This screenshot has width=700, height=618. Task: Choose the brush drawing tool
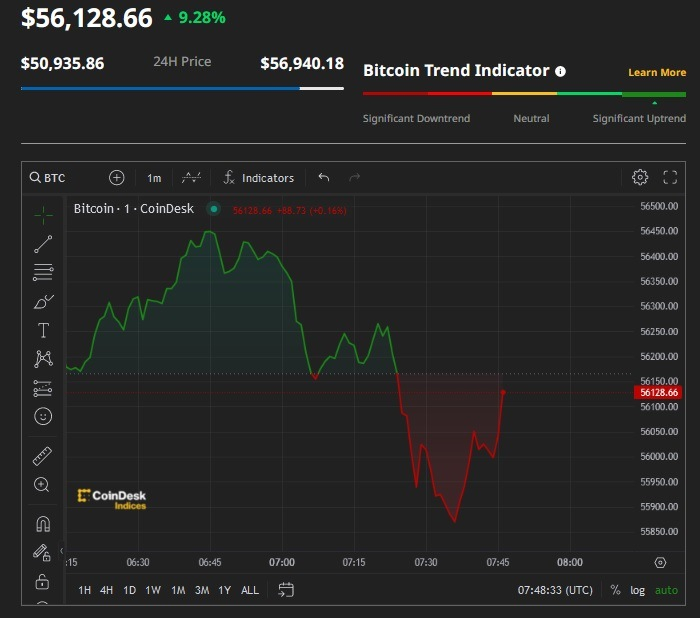[x=43, y=301]
